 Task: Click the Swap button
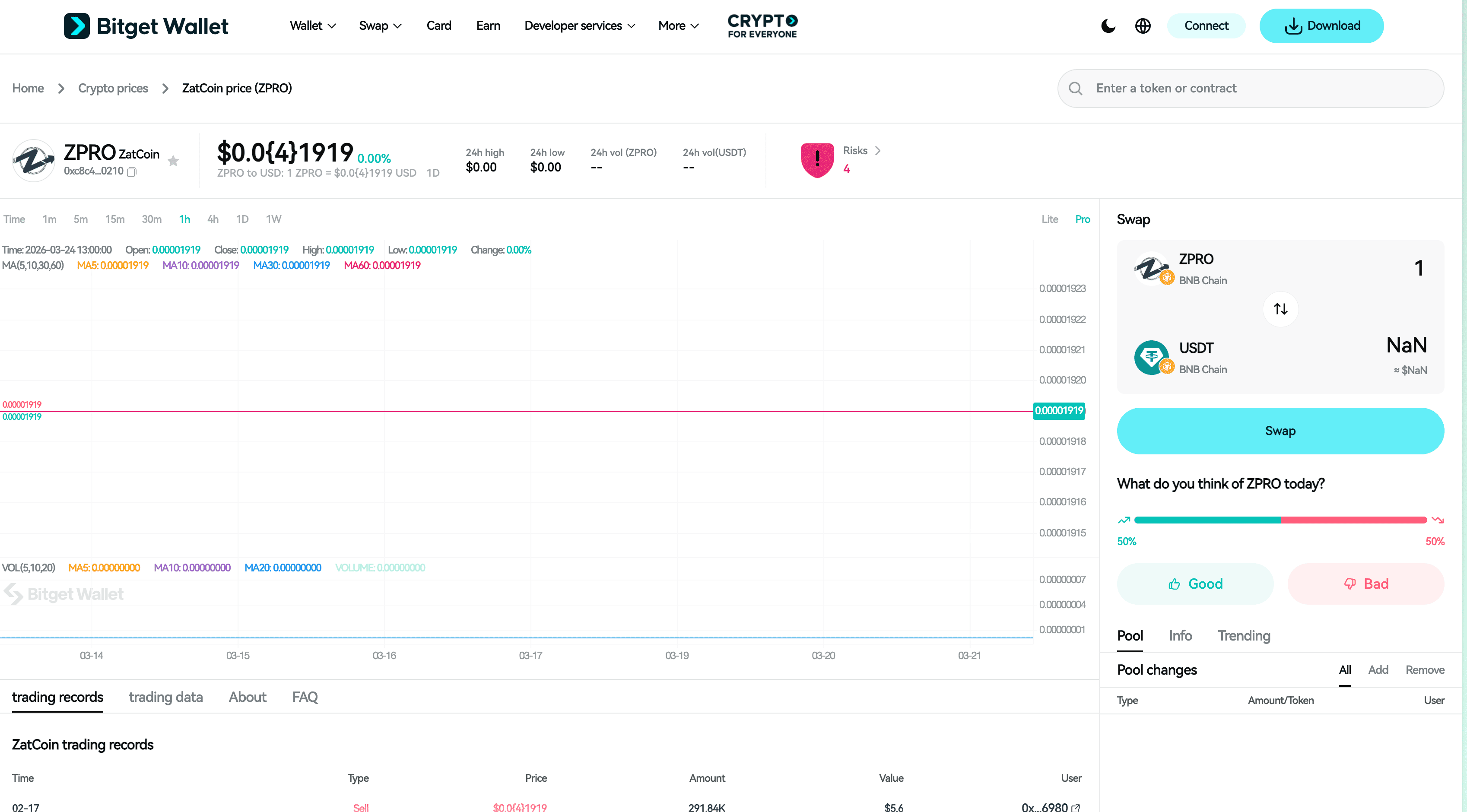(1280, 431)
